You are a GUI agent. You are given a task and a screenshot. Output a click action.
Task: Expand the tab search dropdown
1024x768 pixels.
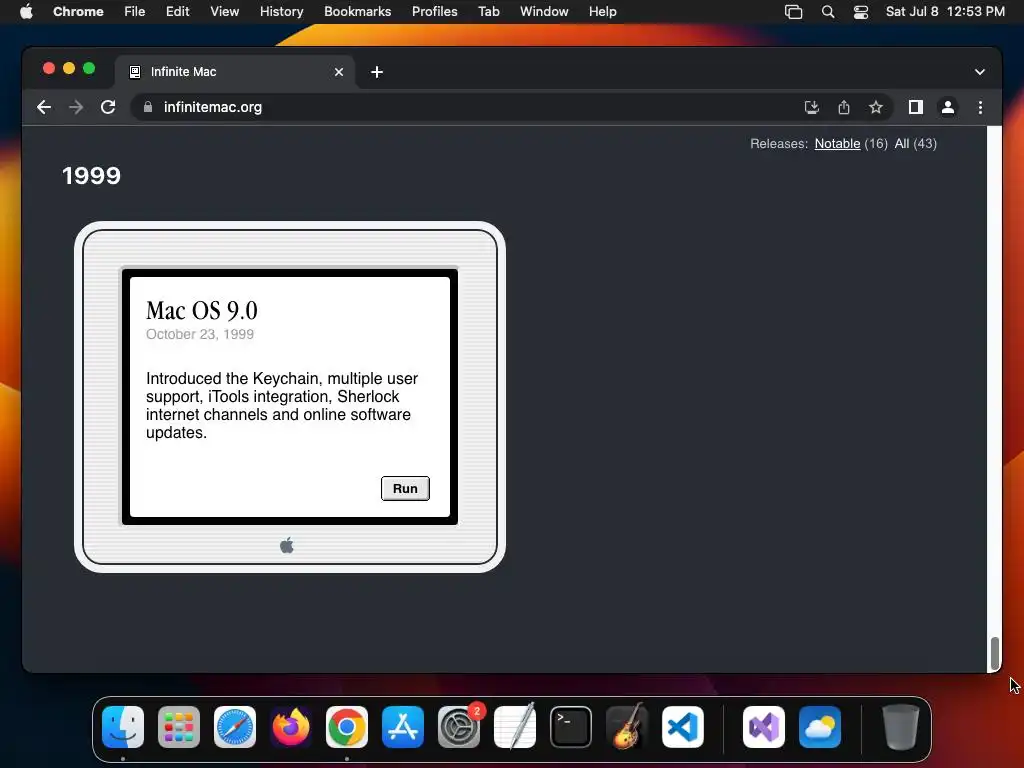pos(980,72)
